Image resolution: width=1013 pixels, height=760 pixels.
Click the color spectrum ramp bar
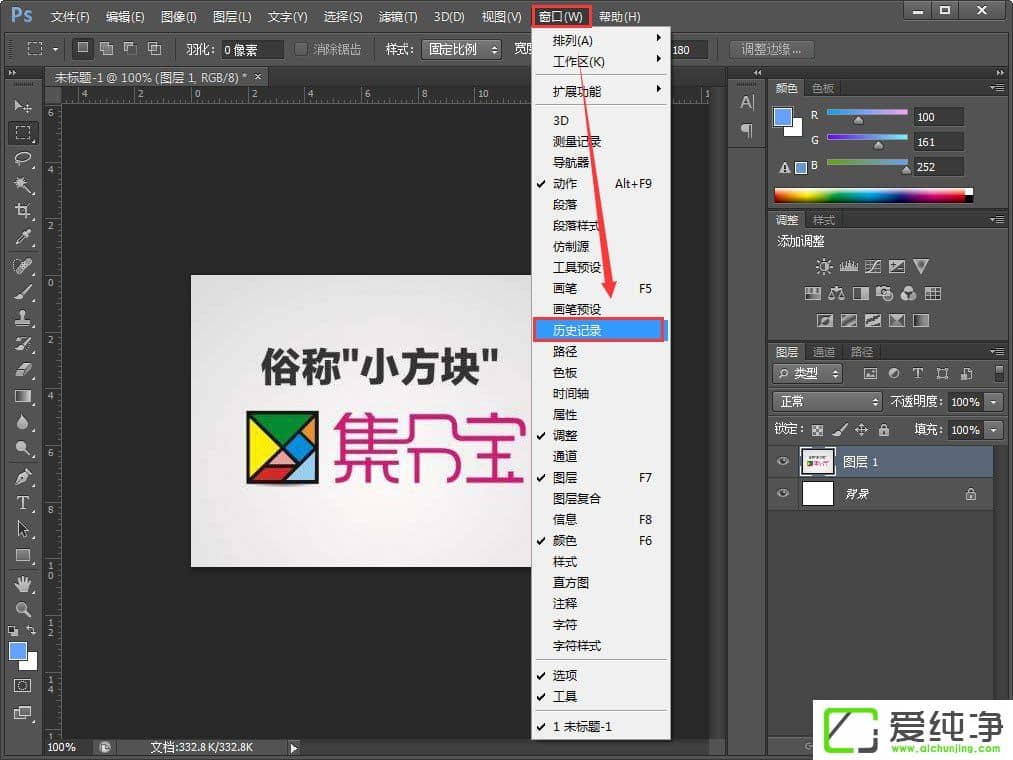871,195
